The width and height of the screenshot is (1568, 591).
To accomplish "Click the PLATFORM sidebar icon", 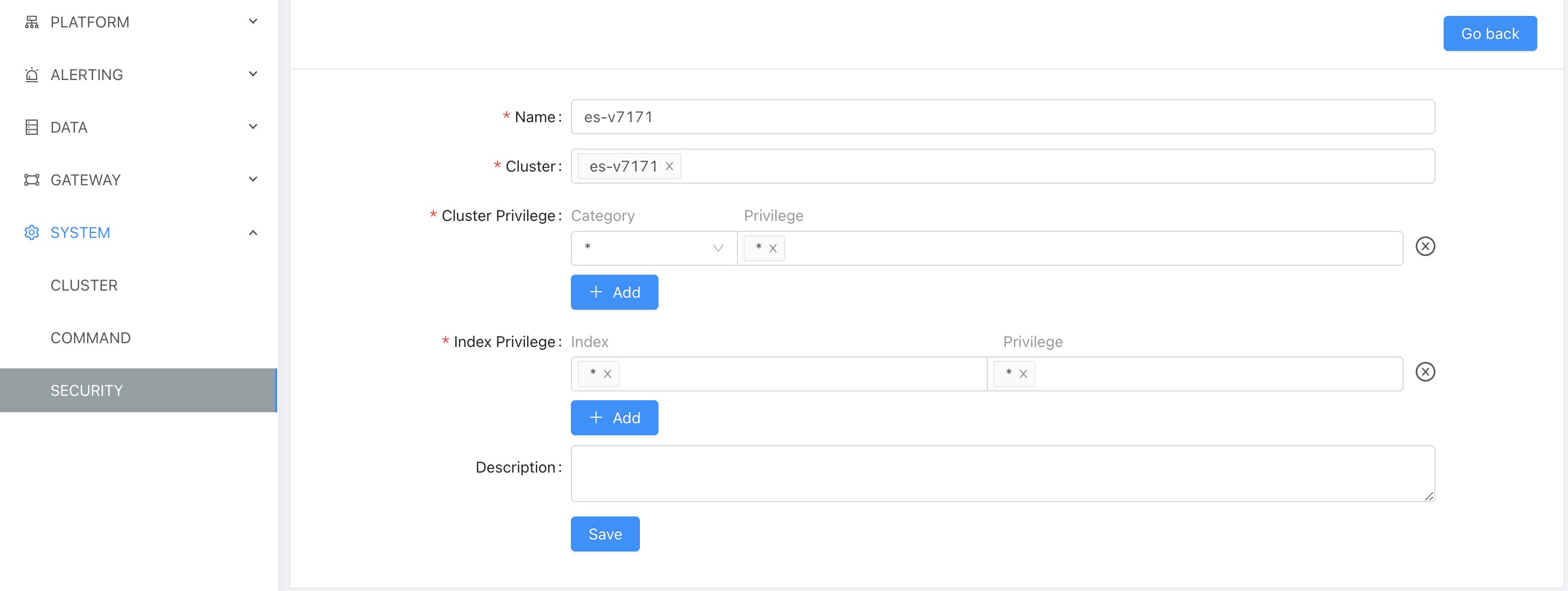I will pos(32,21).
